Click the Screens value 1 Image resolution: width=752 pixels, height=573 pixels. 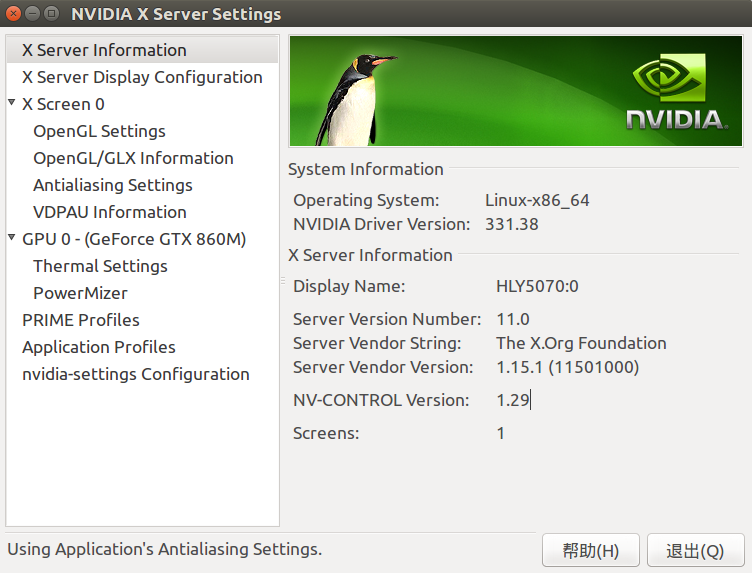[x=501, y=433]
